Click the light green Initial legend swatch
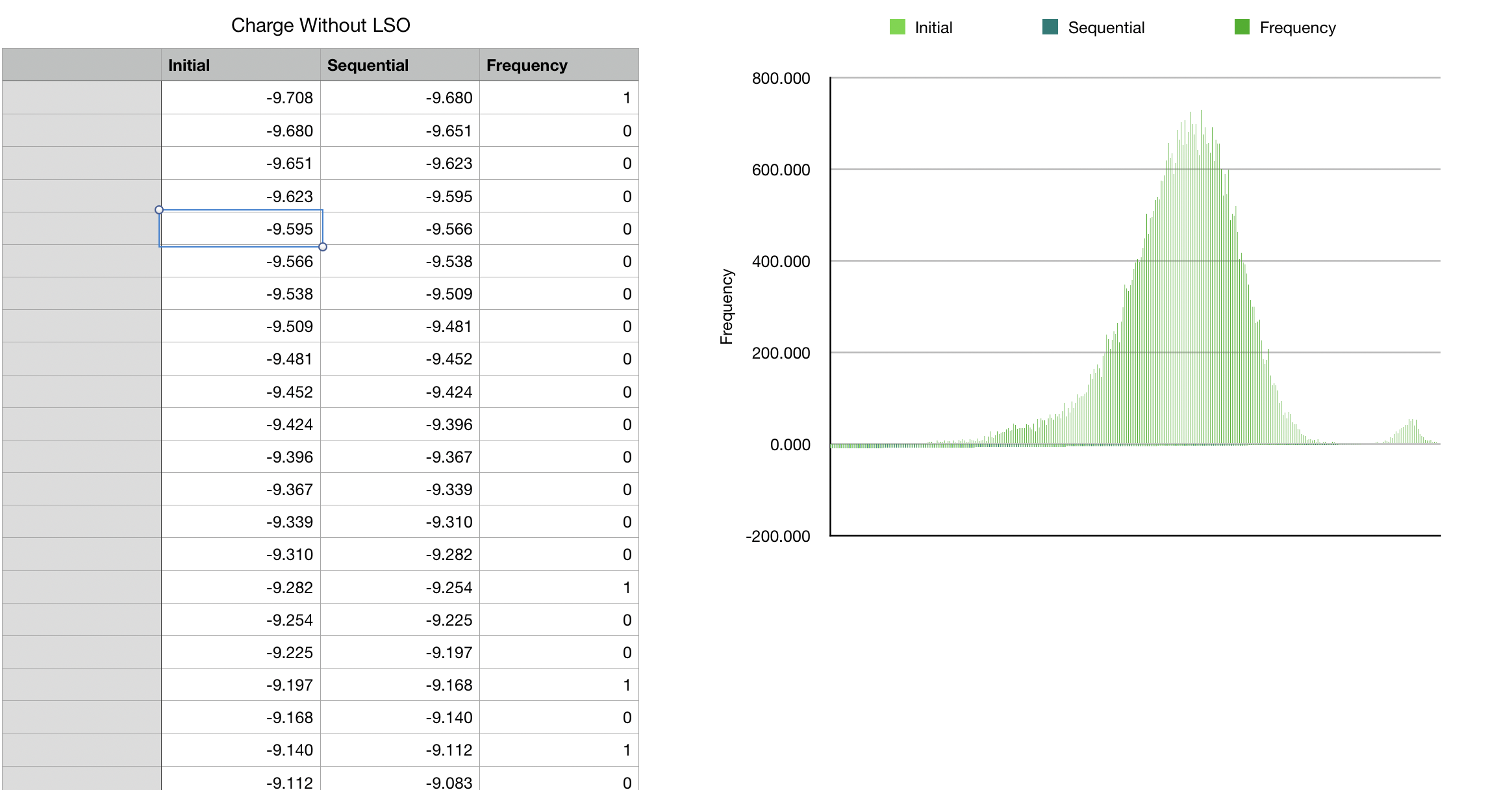This screenshot has width=1512, height=790. (x=898, y=27)
